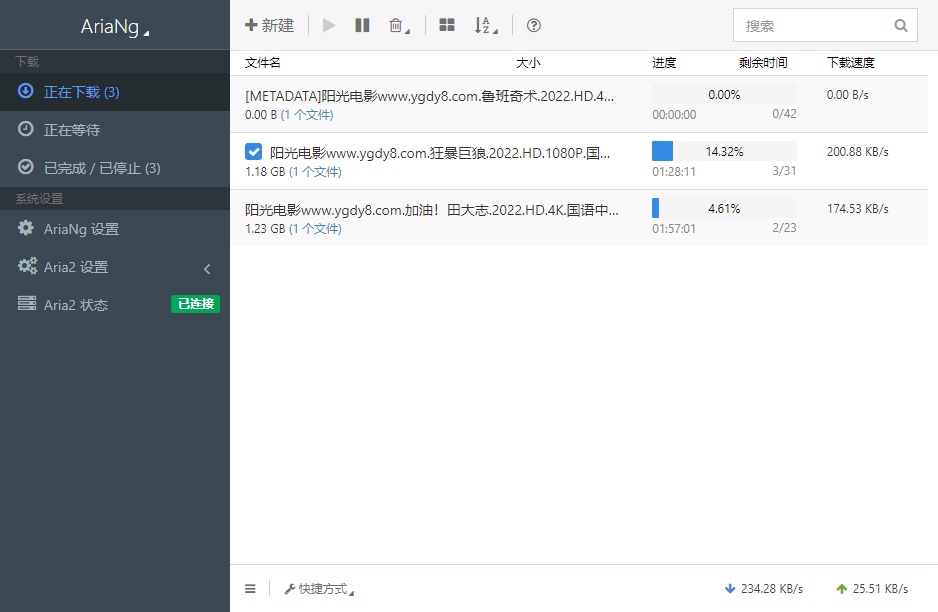Screen dimensions: 938x612
Task: Click the select-all grid icon
Action: point(447,25)
